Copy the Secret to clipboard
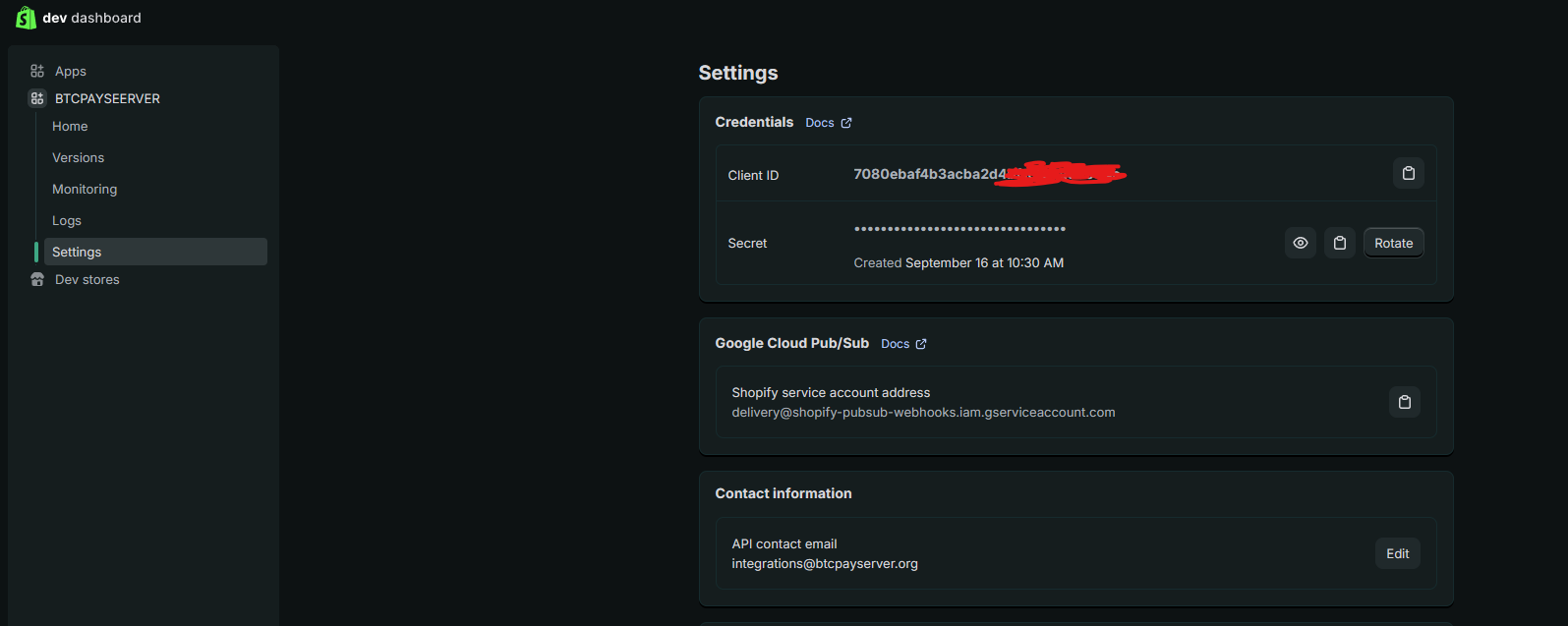 click(x=1339, y=242)
